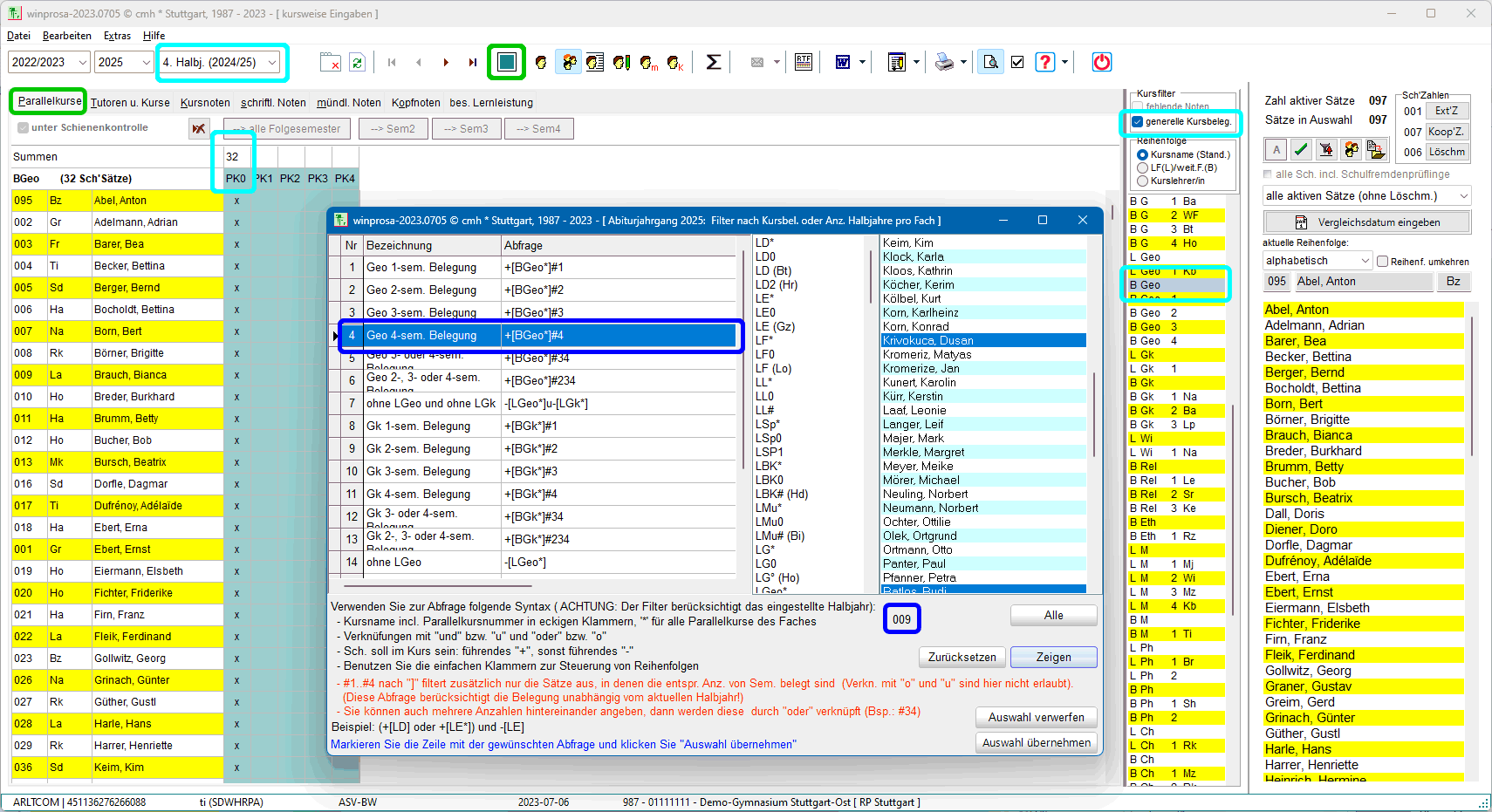Click the RTF export icon
Screen dimensions: 1492x812
804,62
